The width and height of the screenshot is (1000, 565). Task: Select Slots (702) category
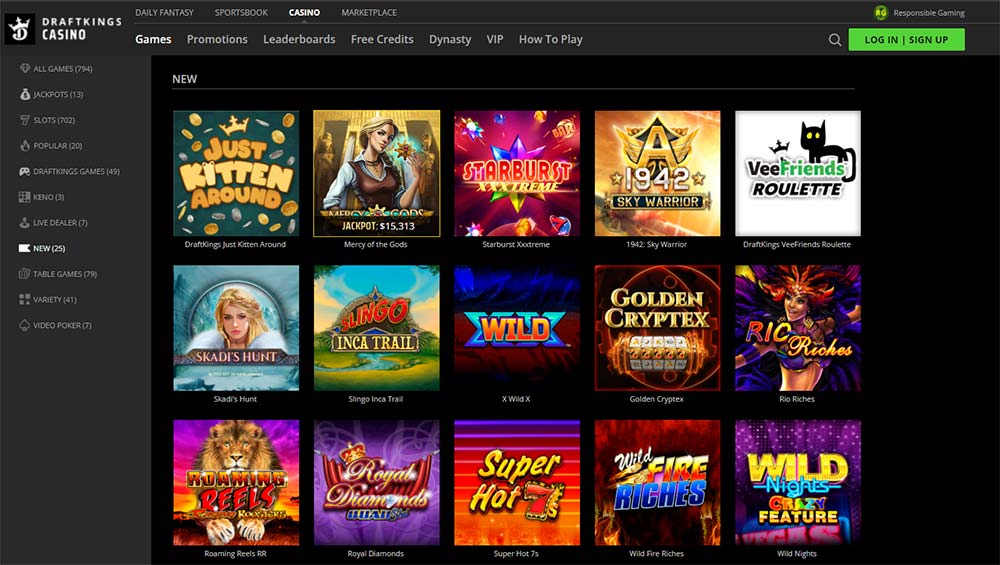(54, 120)
